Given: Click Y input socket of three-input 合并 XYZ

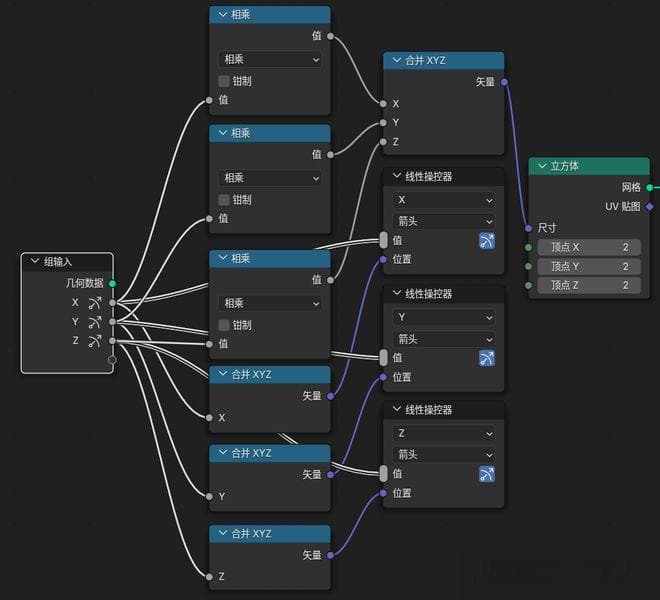Looking at the screenshot, I should (x=383, y=123).
